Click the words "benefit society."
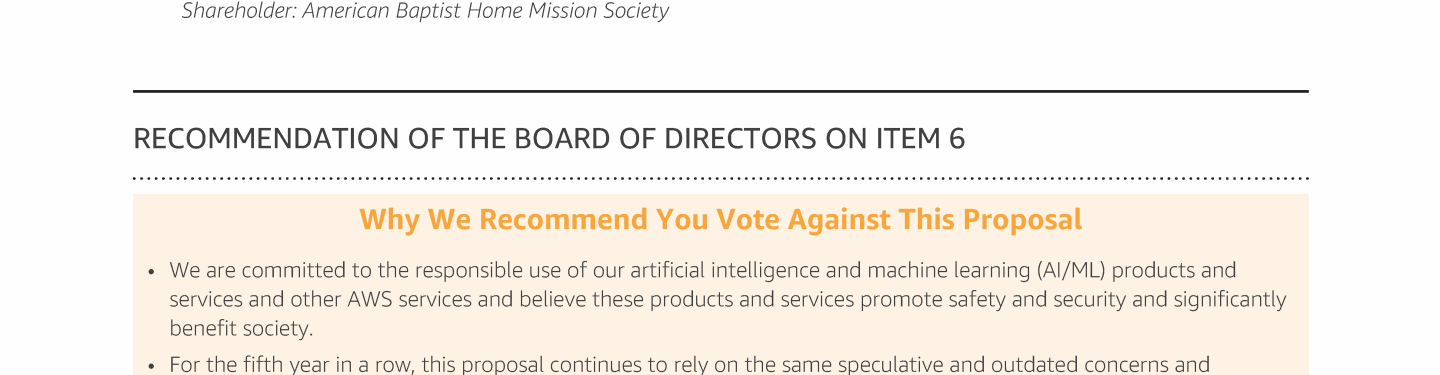1440x375 pixels. pyautogui.click(x=241, y=329)
